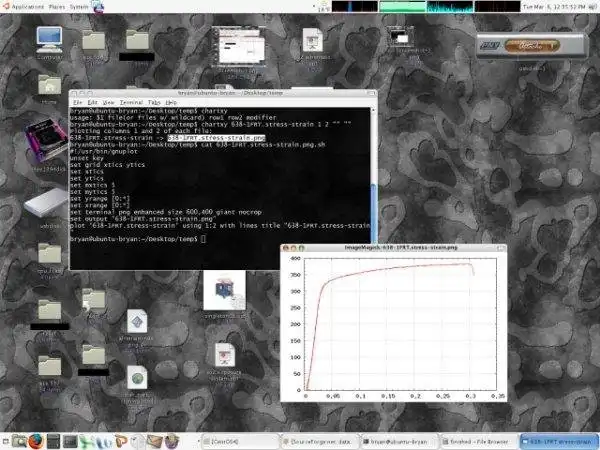Viewport: 600px width, 450px height.
Task: Open the terminal's File menu
Action: point(78,103)
